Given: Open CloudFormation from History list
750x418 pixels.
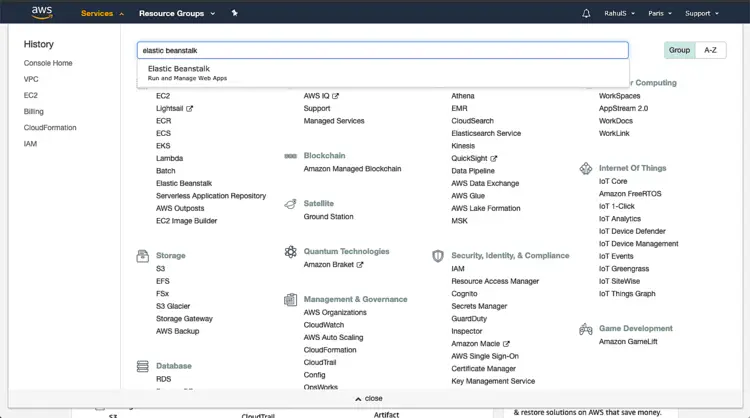Looking at the screenshot, I should pyautogui.click(x=50, y=128).
